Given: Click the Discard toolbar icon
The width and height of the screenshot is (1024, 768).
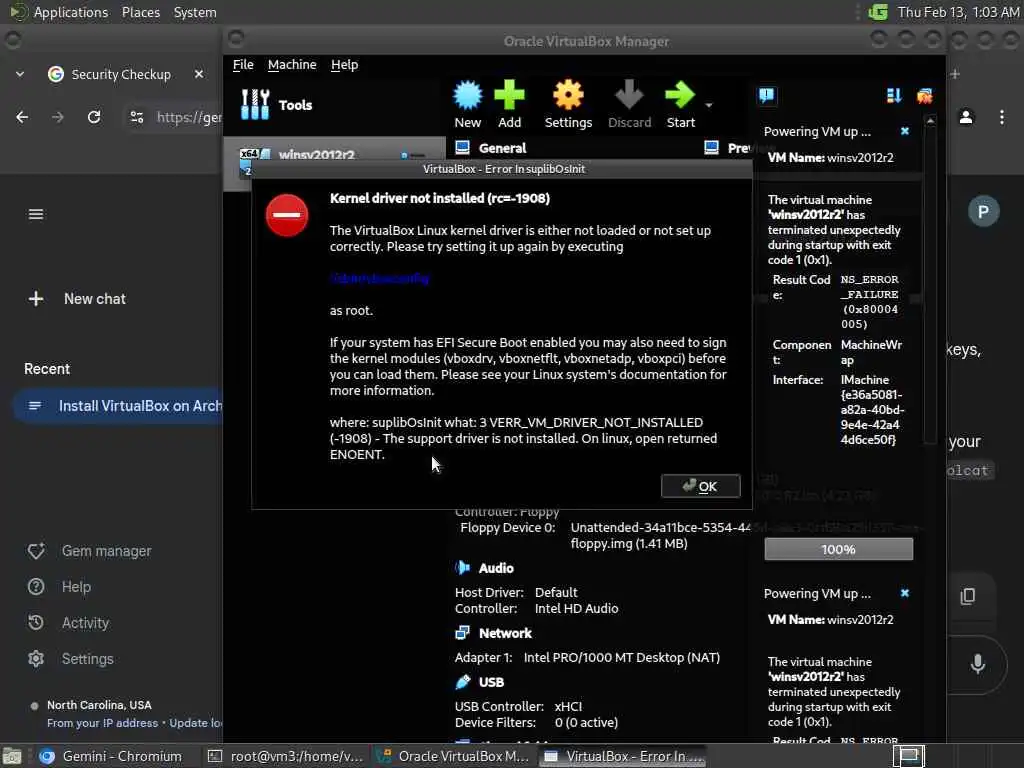Looking at the screenshot, I should coord(630,104).
